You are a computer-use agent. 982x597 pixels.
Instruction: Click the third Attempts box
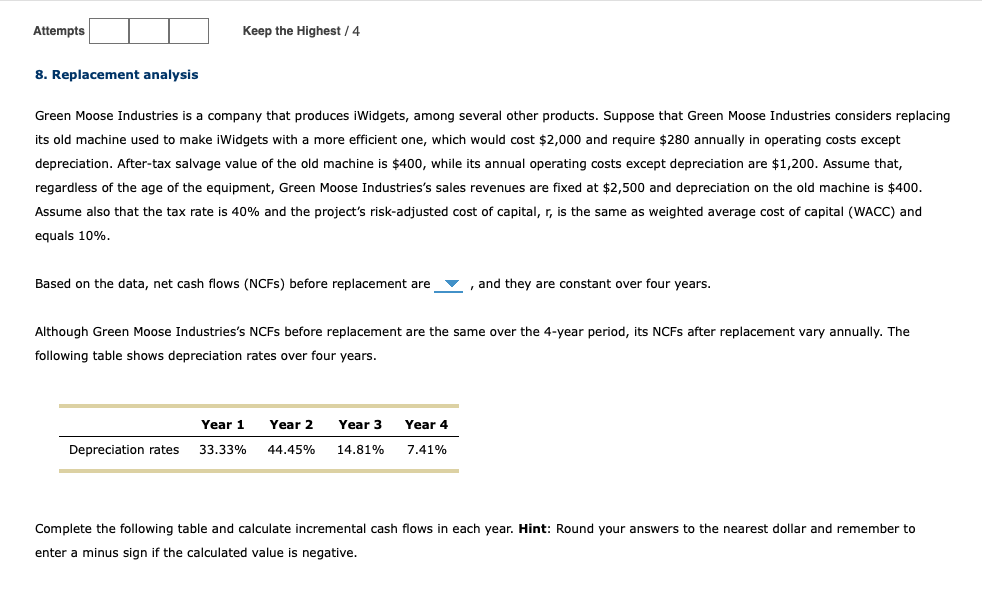tap(188, 31)
